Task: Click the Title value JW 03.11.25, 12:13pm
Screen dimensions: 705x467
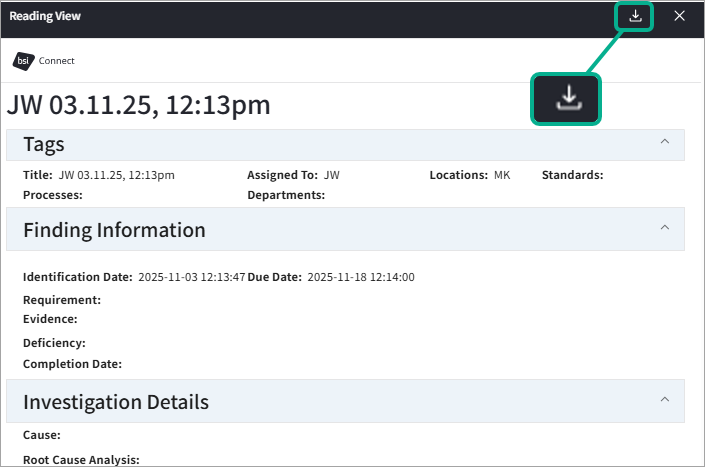Action: click(x=116, y=175)
